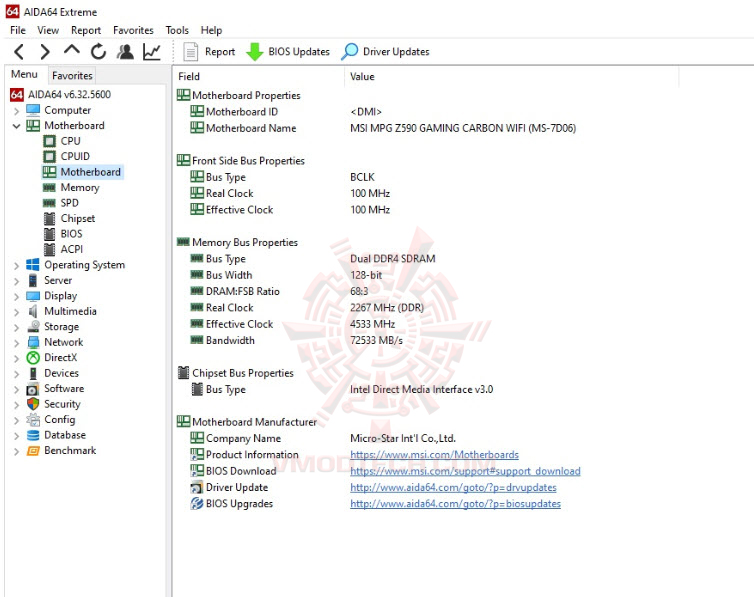The image size is (754, 597).
Task: Click the Field column header
Action: (x=258, y=76)
